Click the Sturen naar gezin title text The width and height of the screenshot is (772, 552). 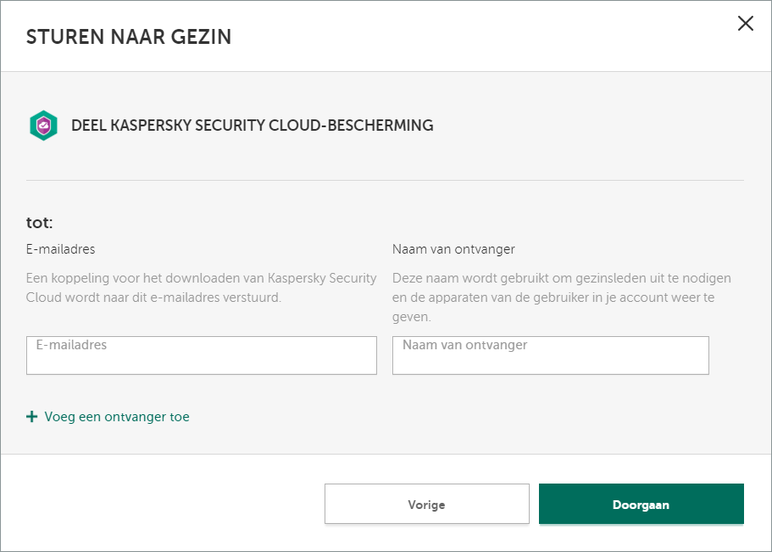[128, 38]
